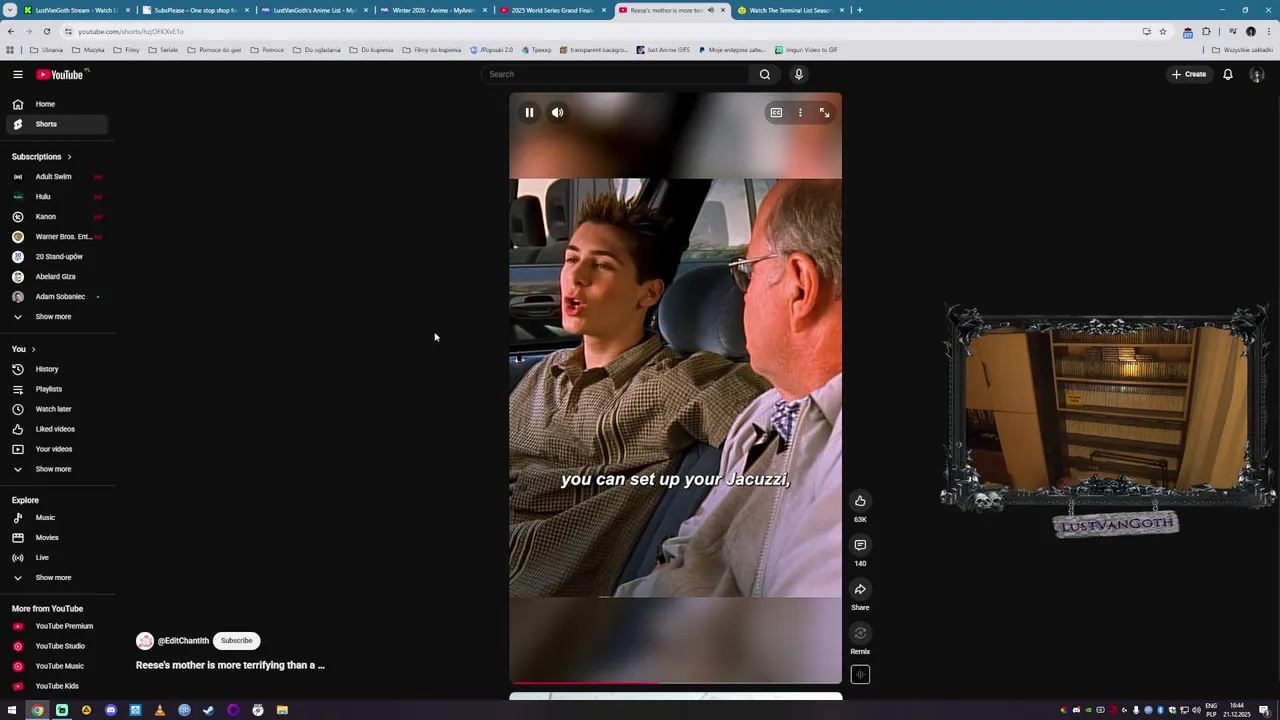
Task: Show more subscriptions
Action: (56, 317)
